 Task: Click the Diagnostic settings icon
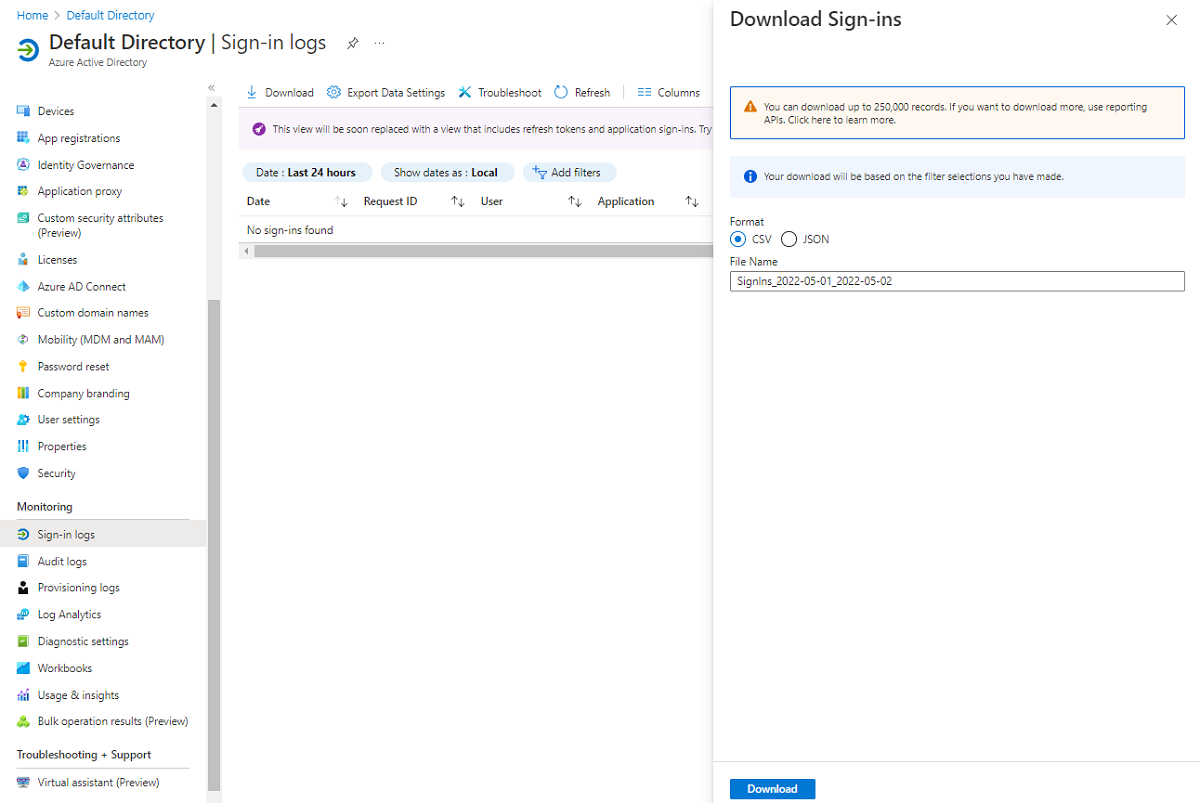[23, 641]
